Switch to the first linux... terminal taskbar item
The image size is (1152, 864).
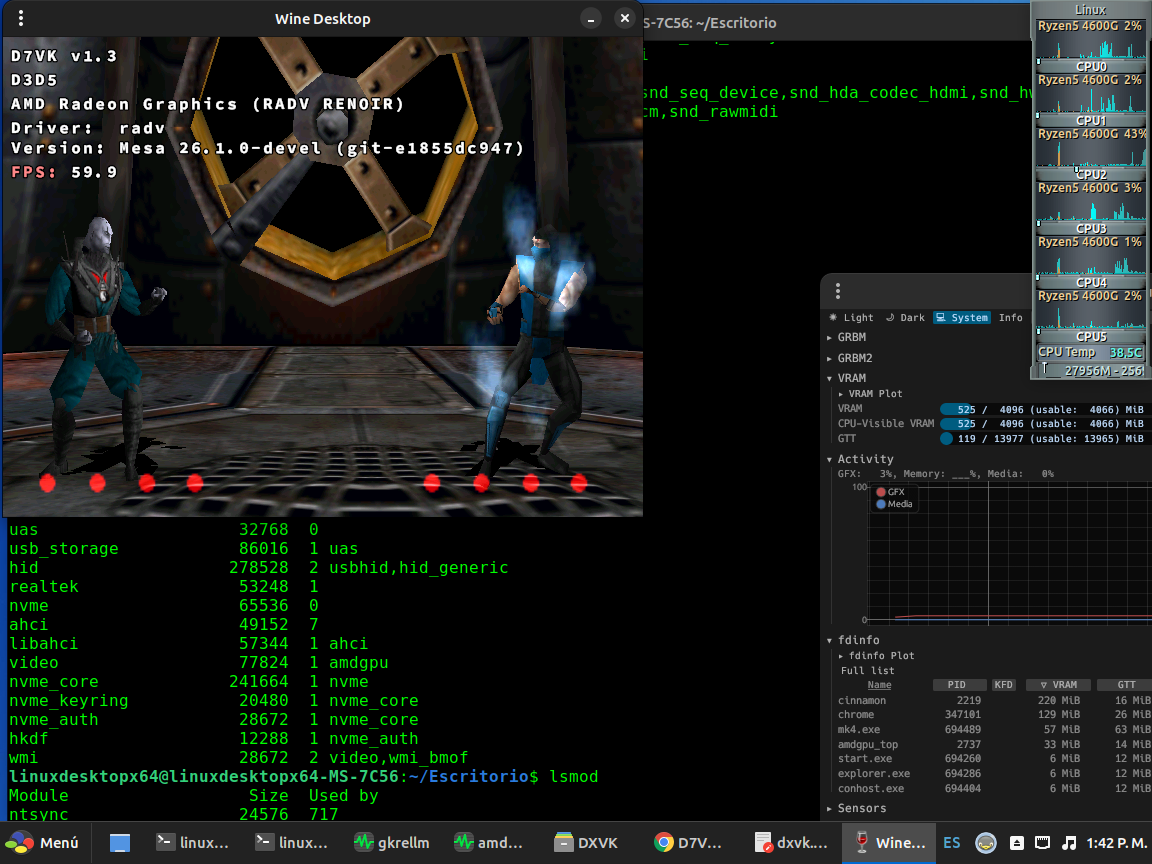click(192, 843)
